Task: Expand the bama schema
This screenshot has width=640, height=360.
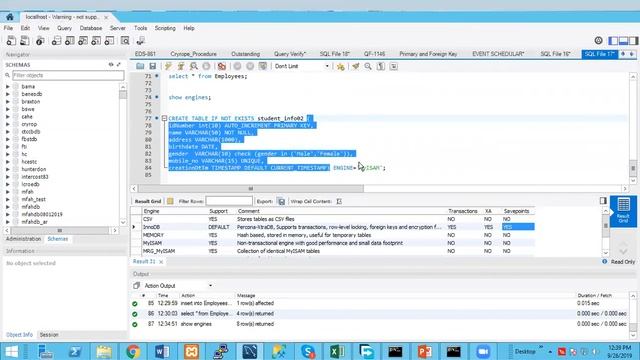Action: [x=8, y=87]
